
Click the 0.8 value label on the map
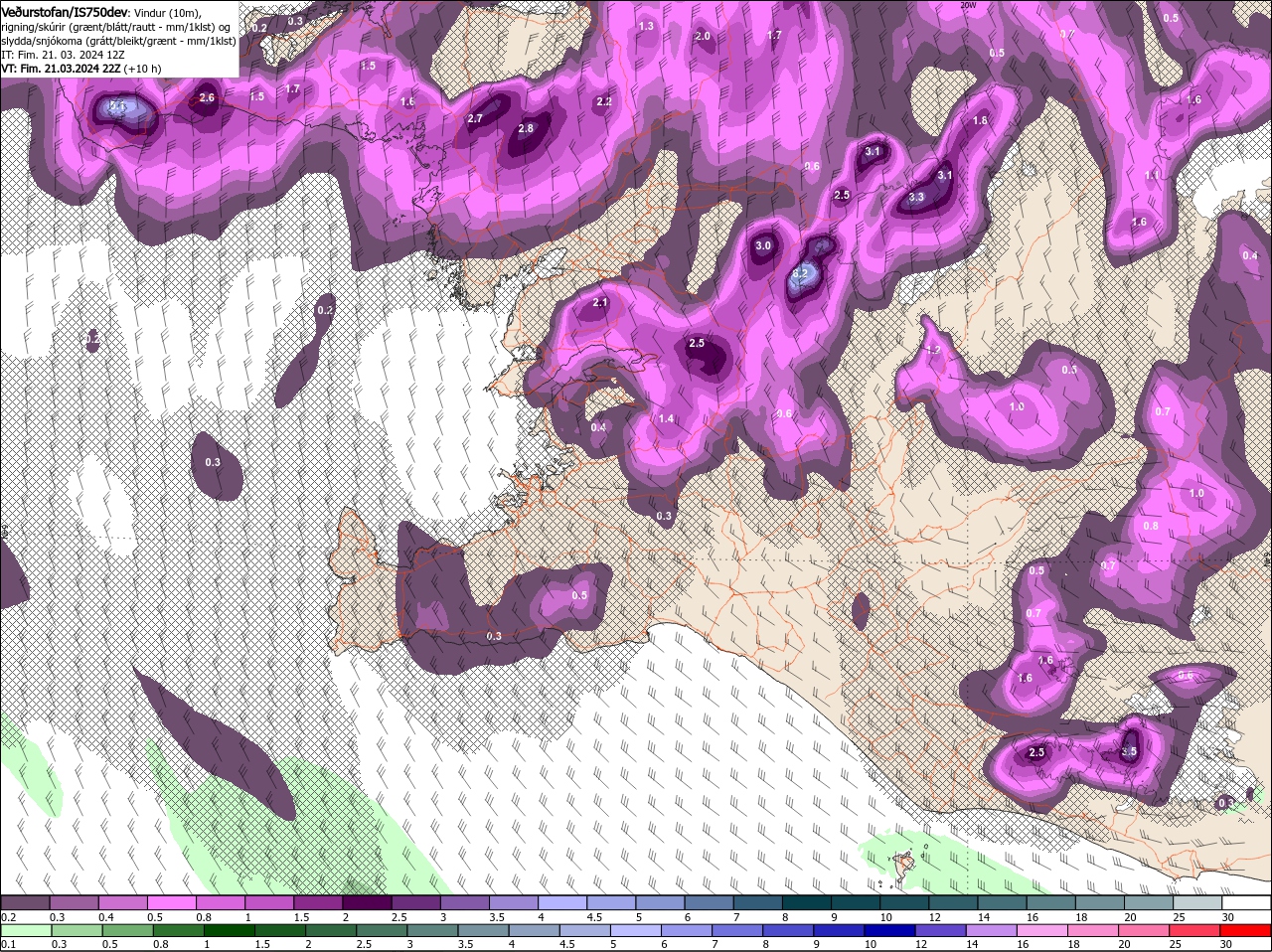[1150, 526]
